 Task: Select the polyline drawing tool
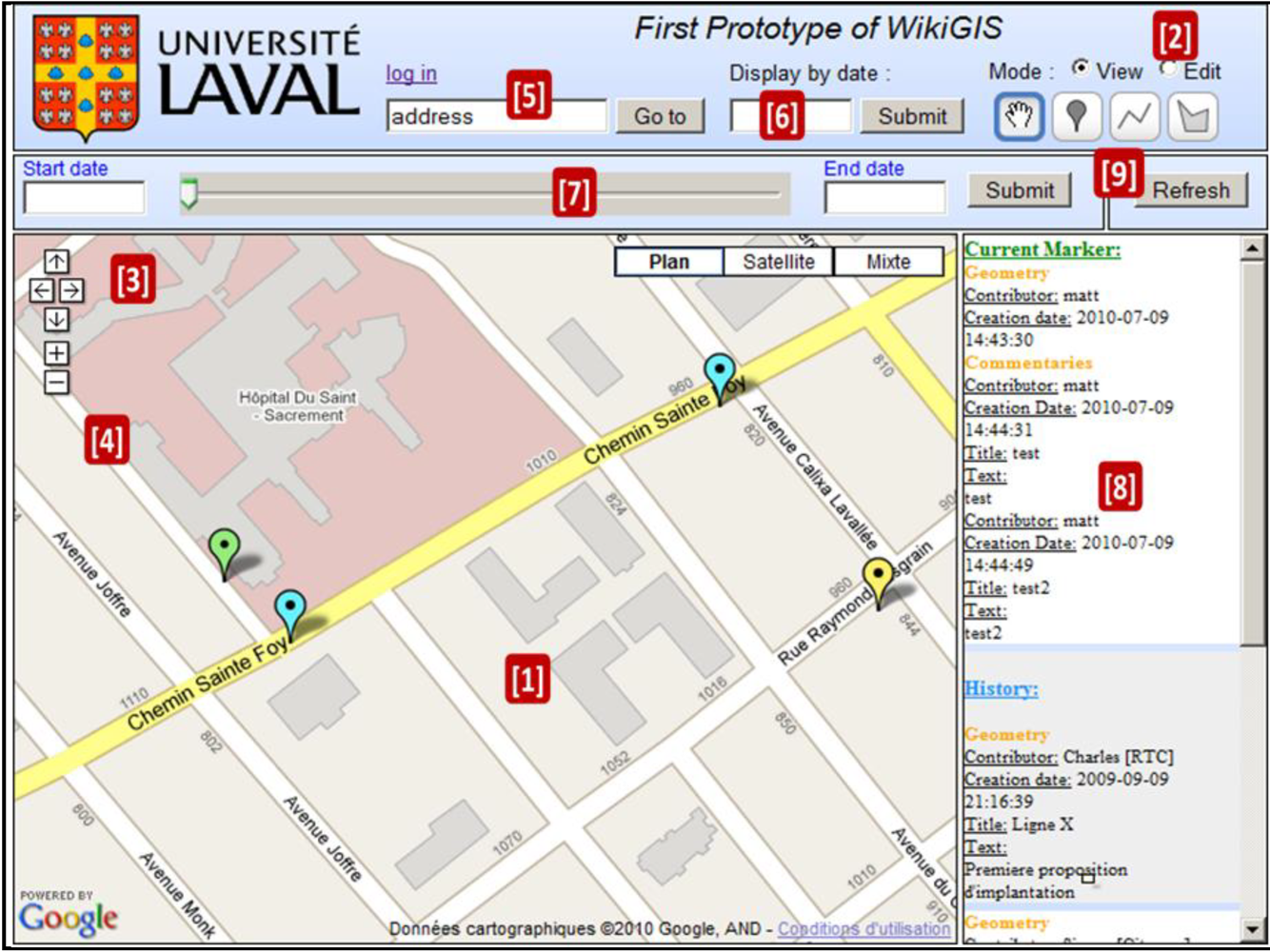pos(1135,117)
